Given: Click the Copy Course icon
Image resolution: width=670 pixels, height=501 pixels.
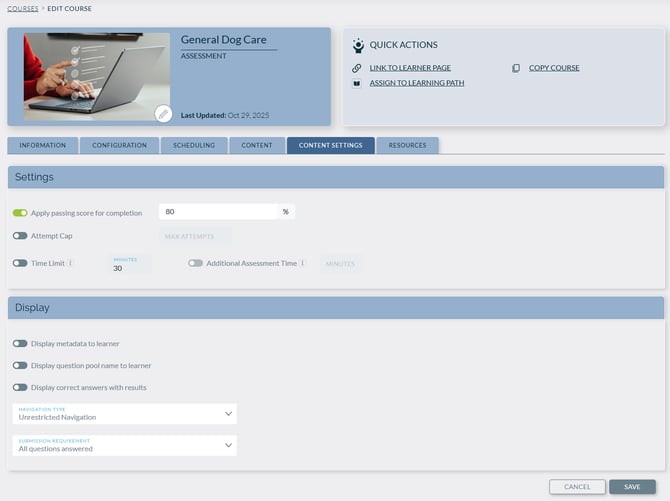Looking at the screenshot, I should [516, 68].
